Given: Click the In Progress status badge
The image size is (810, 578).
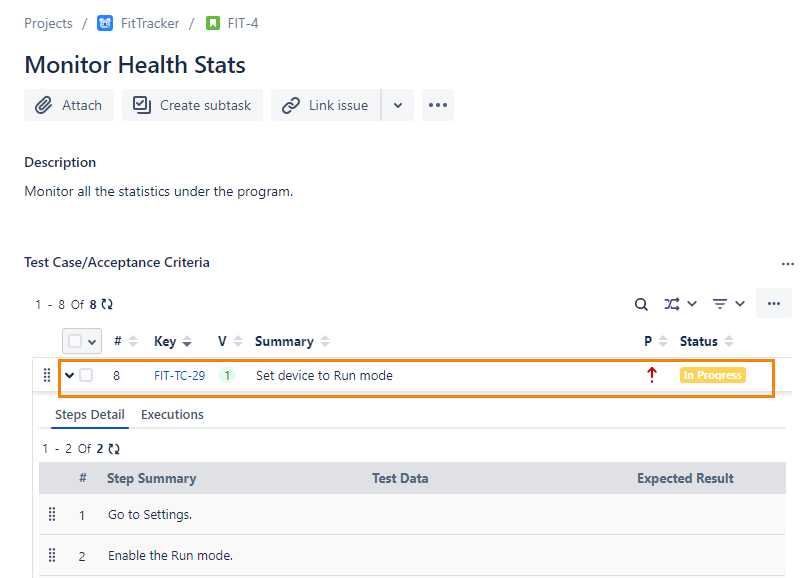Looking at the screenshot, I should (x=712, y=374).
